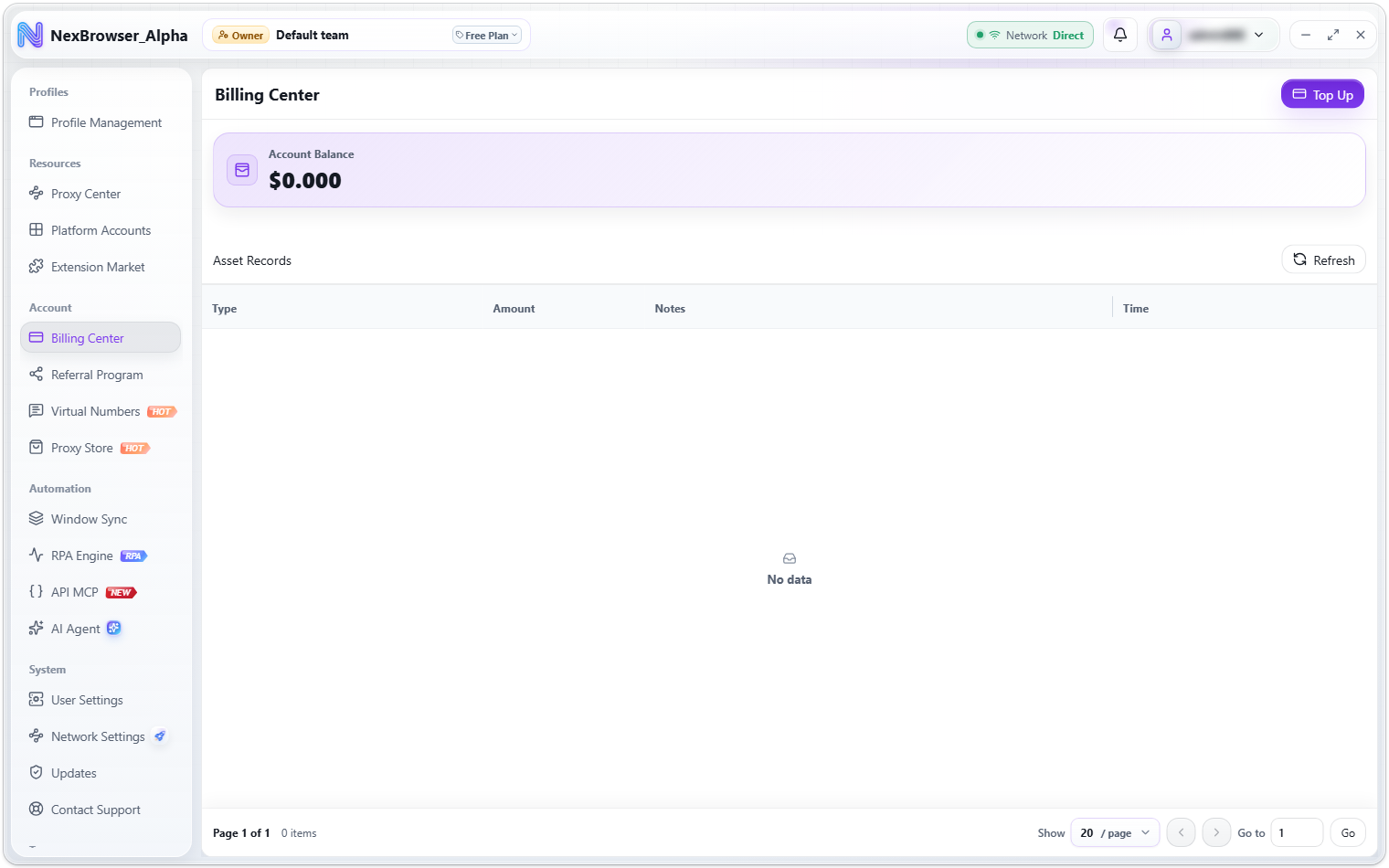Click the Contact Support lifebuoy icon
Viewport: 1389px width, 868px height.
tap(37, 809)
